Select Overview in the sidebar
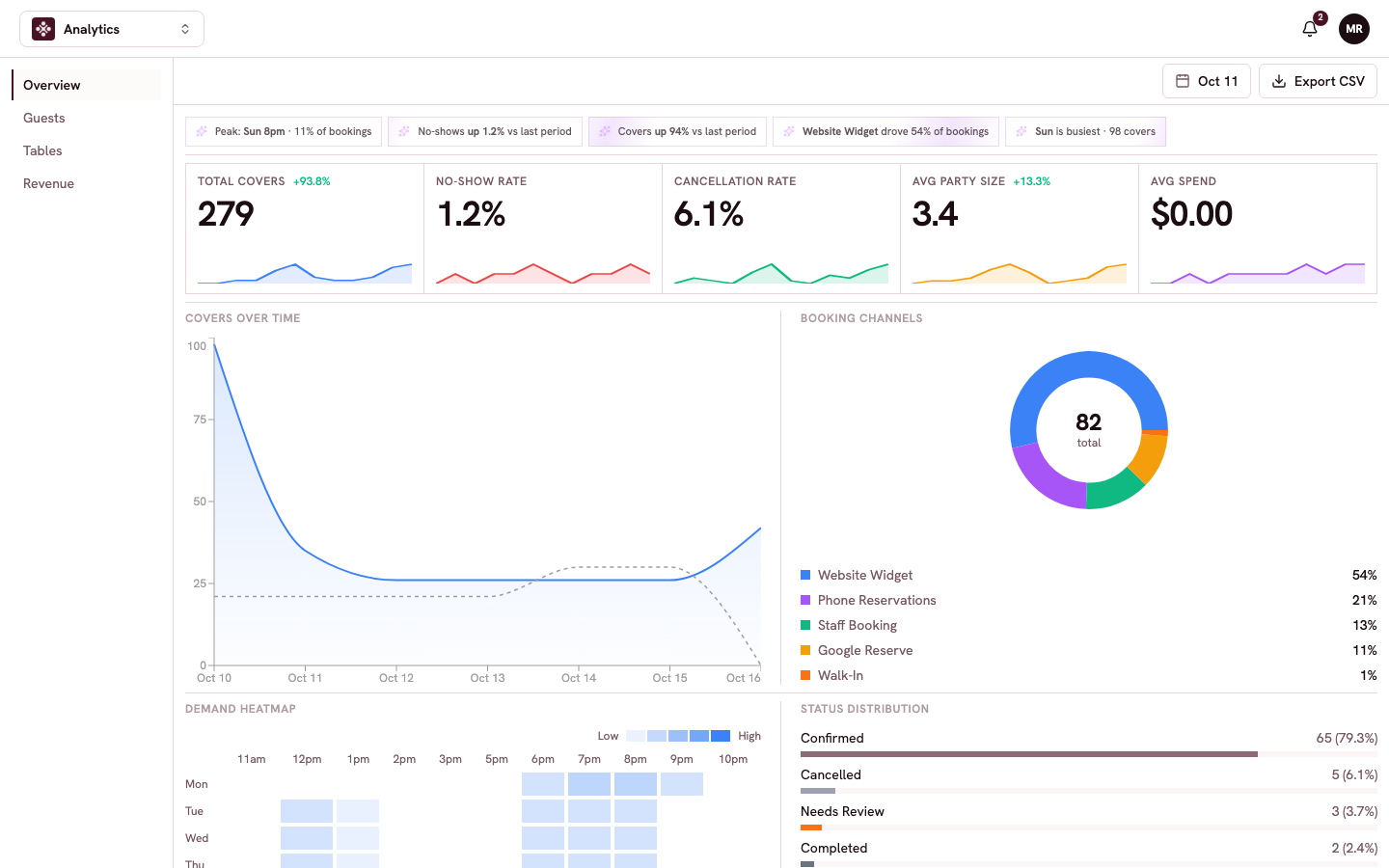The image size is (1389, 868). point(87,85)
